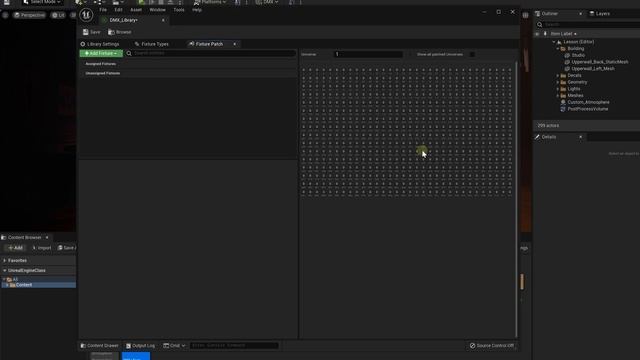Collapse the Lesson (Editor) tree root
The width and height of the screenshot is (640, 360).
[554, 42]
